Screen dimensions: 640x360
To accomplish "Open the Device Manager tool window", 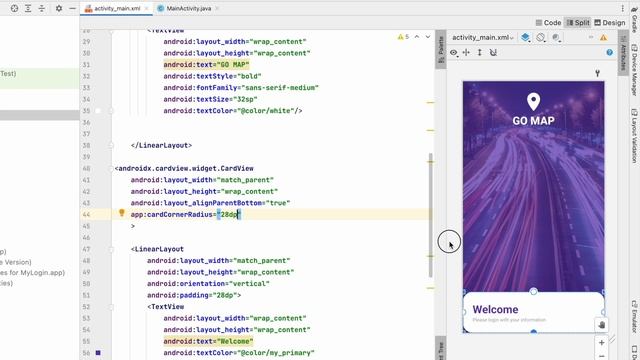I will point(635,69).
